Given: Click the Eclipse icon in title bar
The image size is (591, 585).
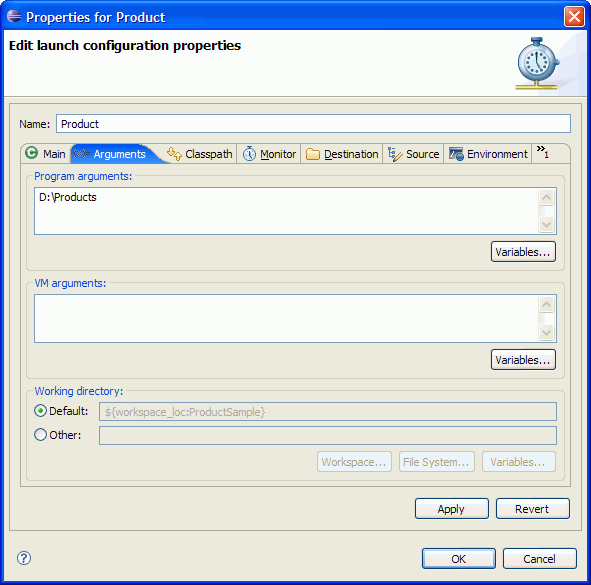Looking at the screenshot, I should pyautogui.click(x=14, y=16).
